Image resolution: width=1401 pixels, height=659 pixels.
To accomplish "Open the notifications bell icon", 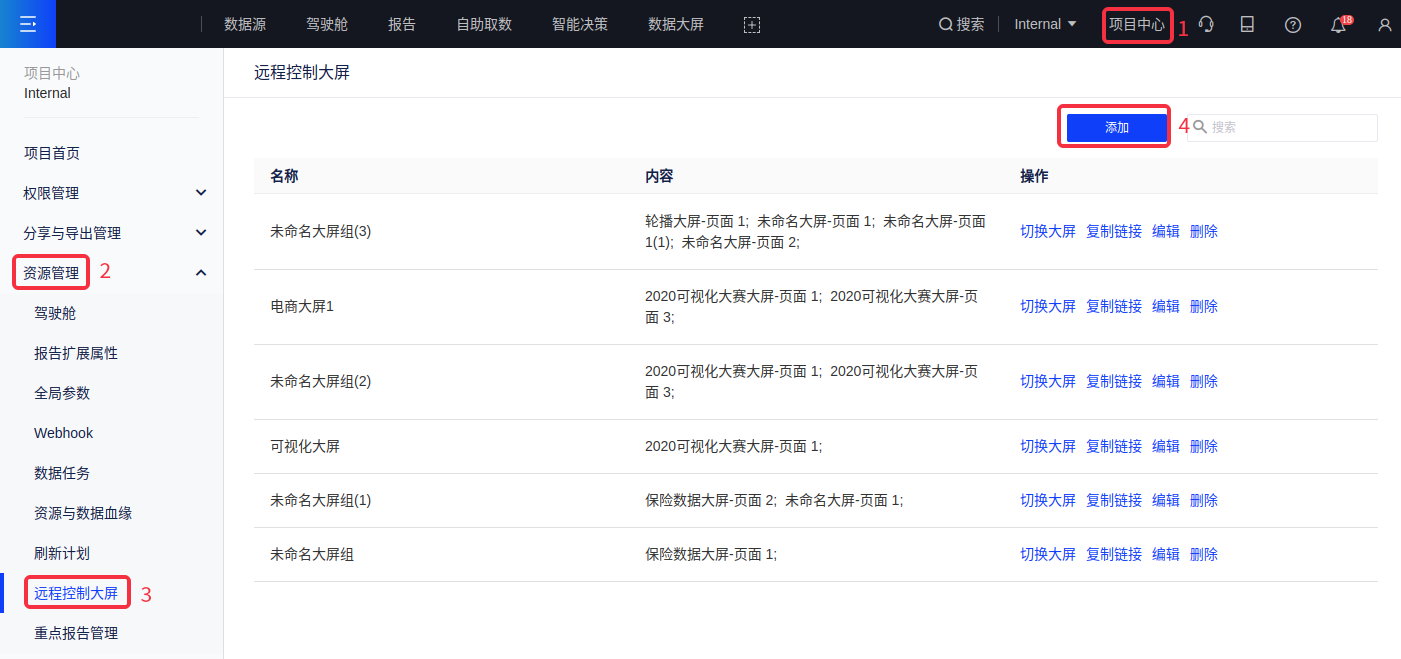I will point(1338,25).
